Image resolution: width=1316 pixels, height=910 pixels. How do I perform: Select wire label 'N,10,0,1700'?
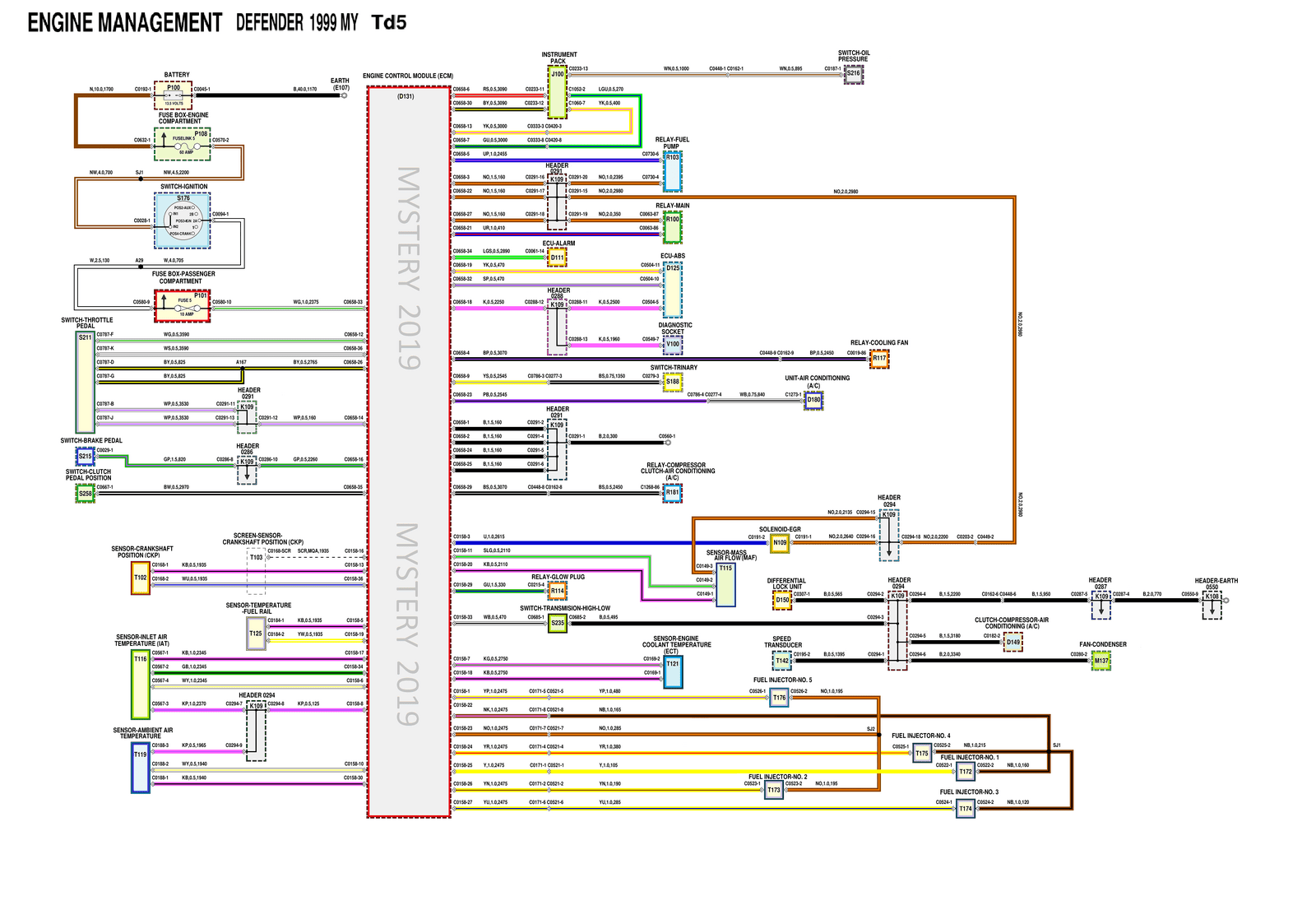pos(101,89)
